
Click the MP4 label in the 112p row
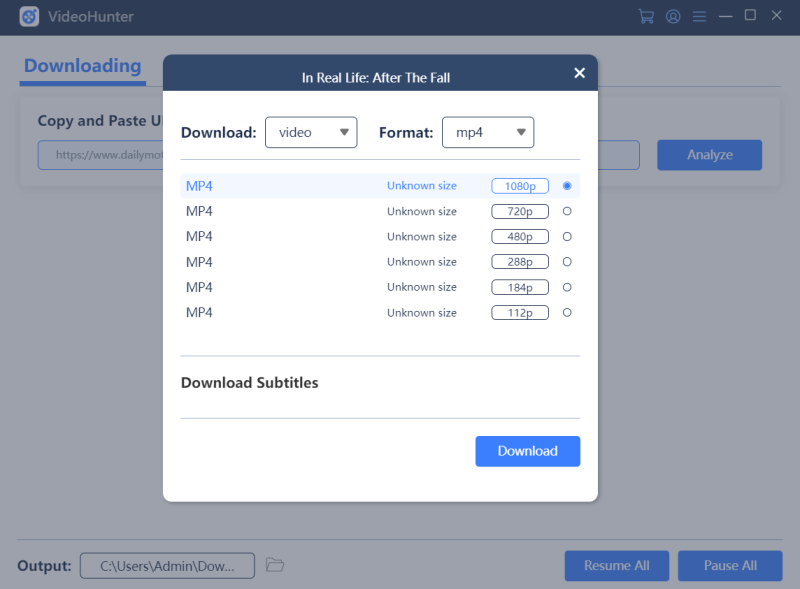[x=199, y=313]
